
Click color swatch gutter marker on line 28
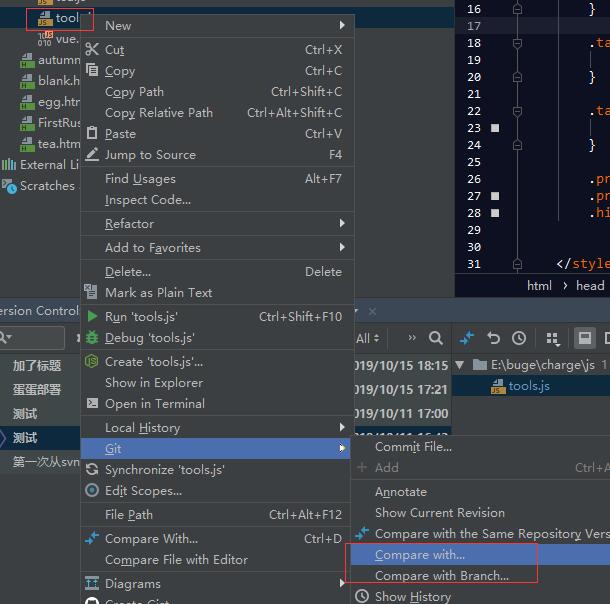tap(495, 213)
